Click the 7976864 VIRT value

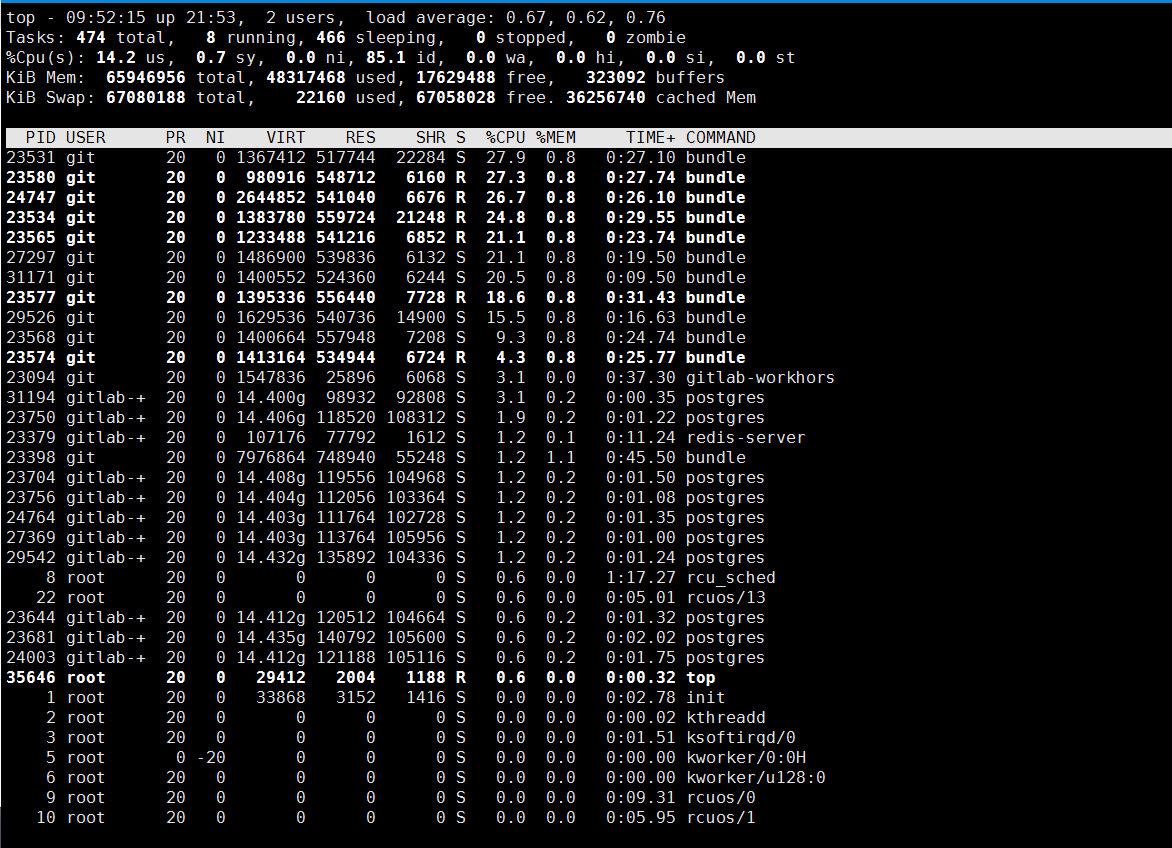[271, 458]
